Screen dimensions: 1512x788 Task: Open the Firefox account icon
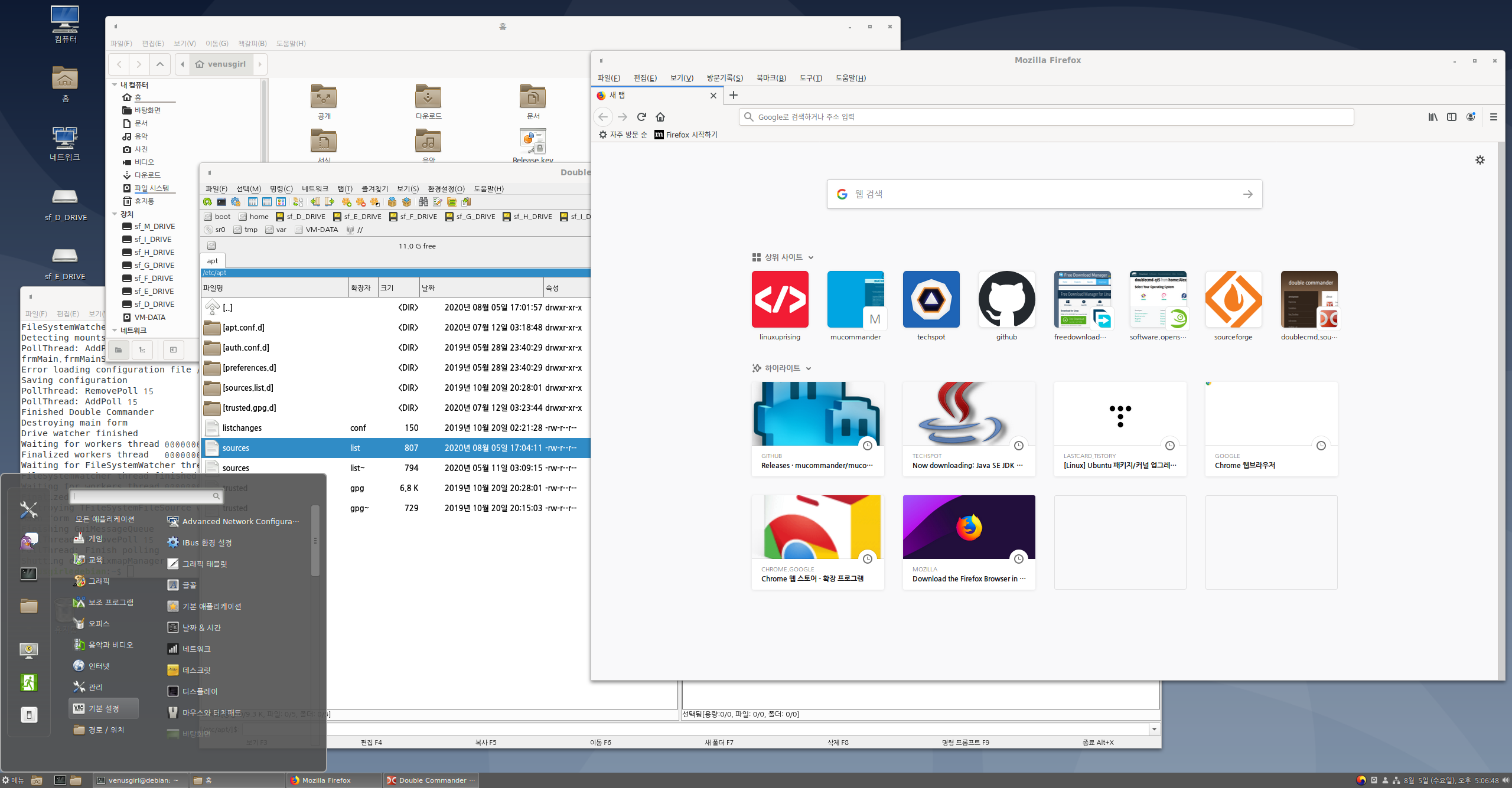pos(1471,117)
